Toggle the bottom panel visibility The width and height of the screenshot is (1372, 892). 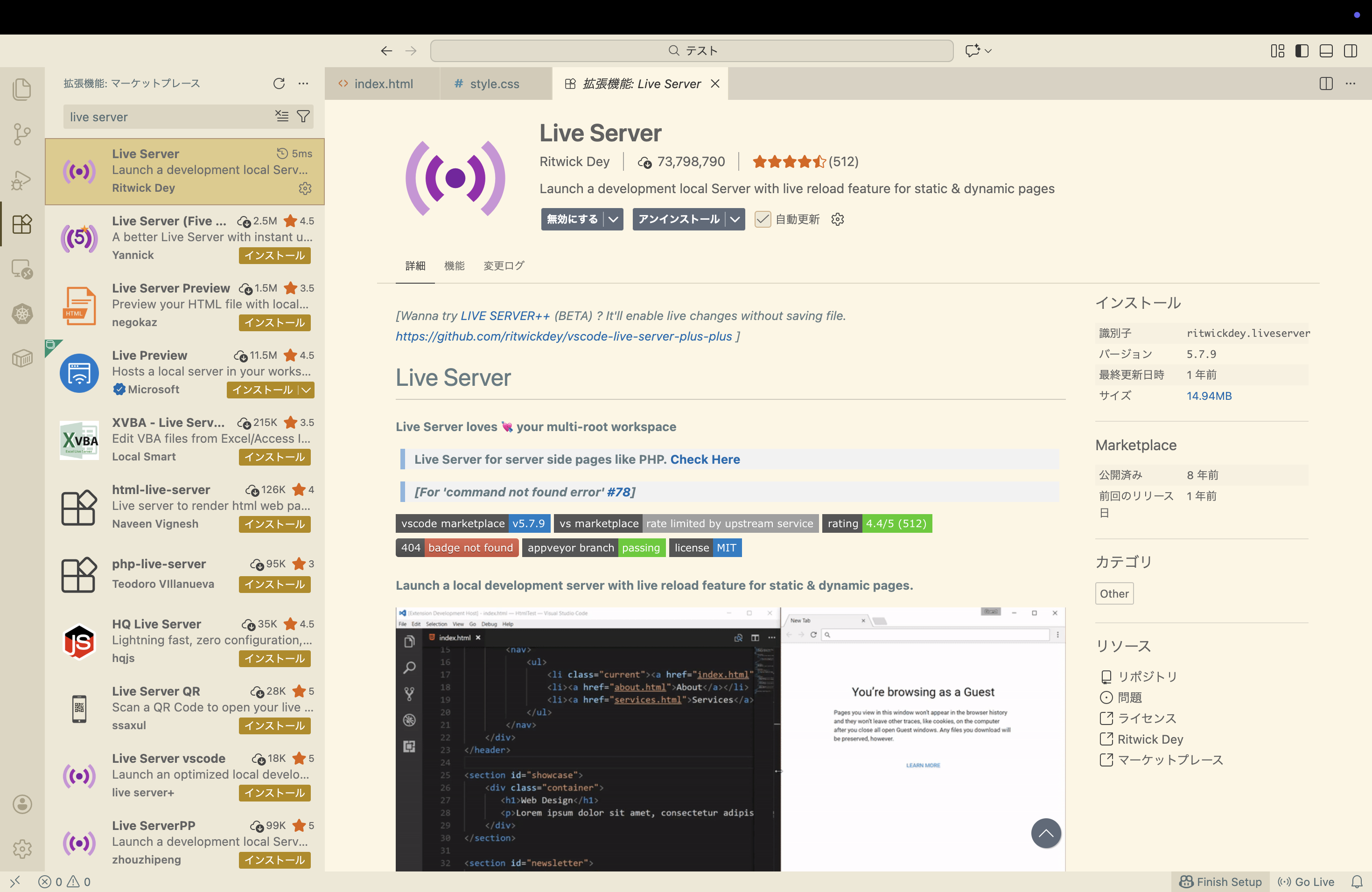tap(1326, 51)
